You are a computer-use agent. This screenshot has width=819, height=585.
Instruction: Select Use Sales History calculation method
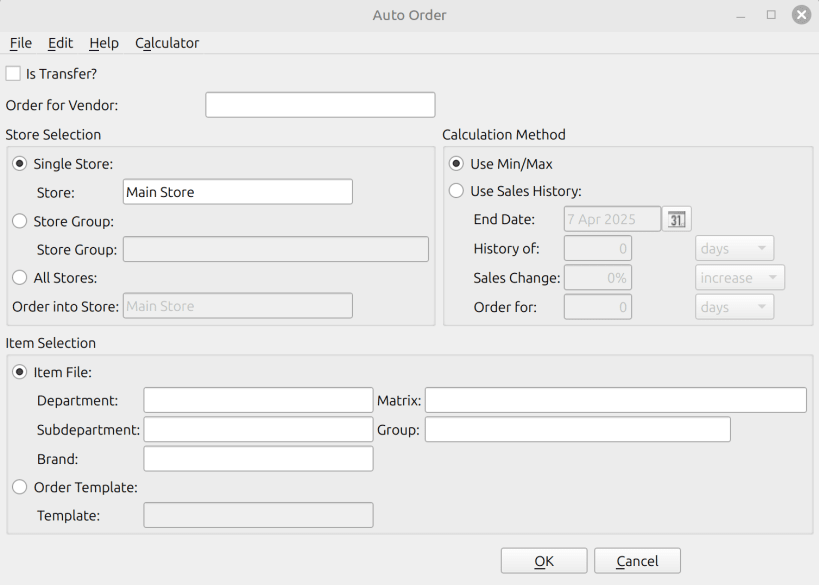(456, 191)
